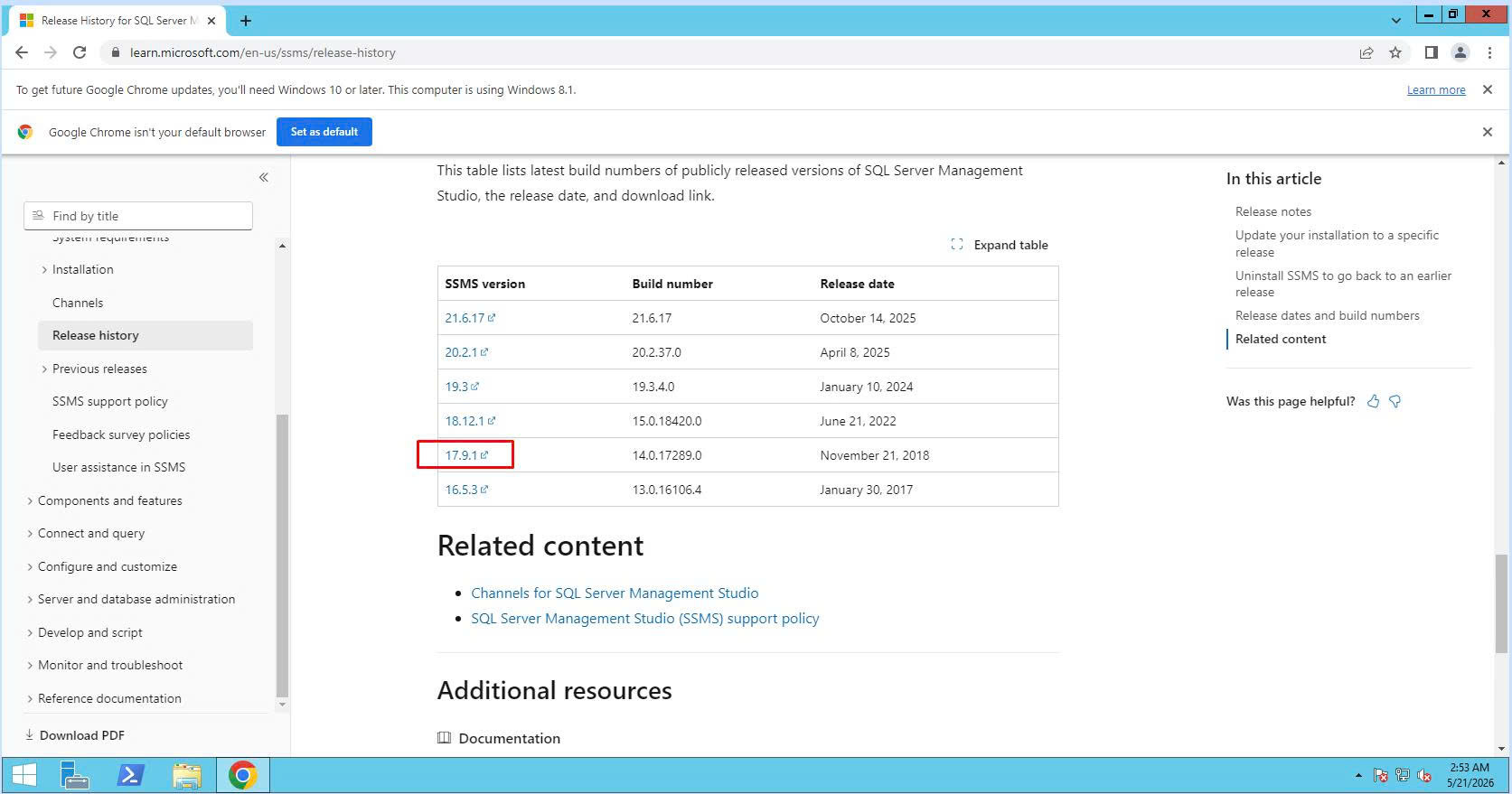
Task: Expand Components and features section
Action: [30, 500]
